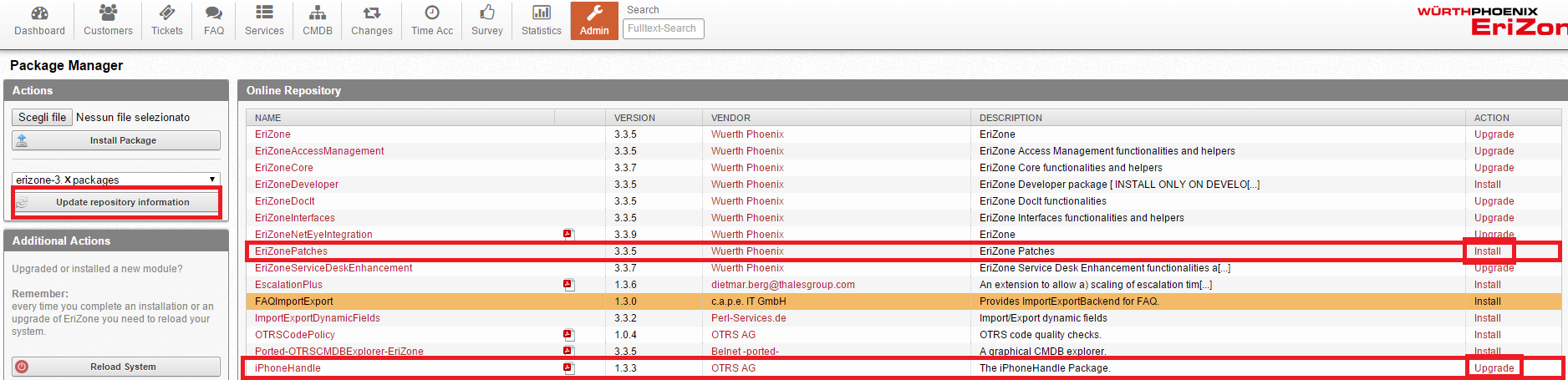Click Install action for OTRSCodePolicy
This screenshot has height=380, width=1568.
(x=1488, y=335)
